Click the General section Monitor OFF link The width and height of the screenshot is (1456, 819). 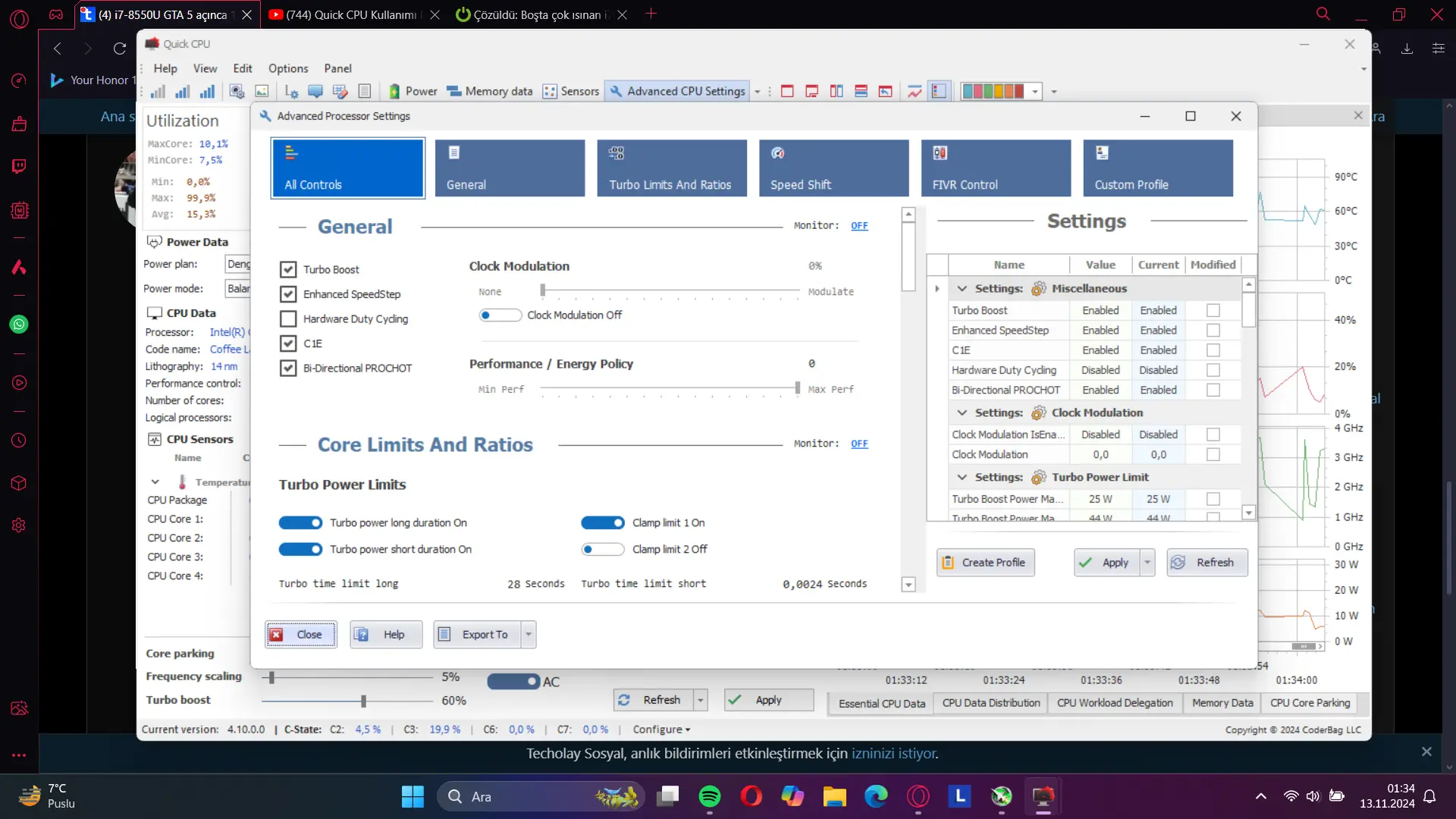(x=859, y=226)
